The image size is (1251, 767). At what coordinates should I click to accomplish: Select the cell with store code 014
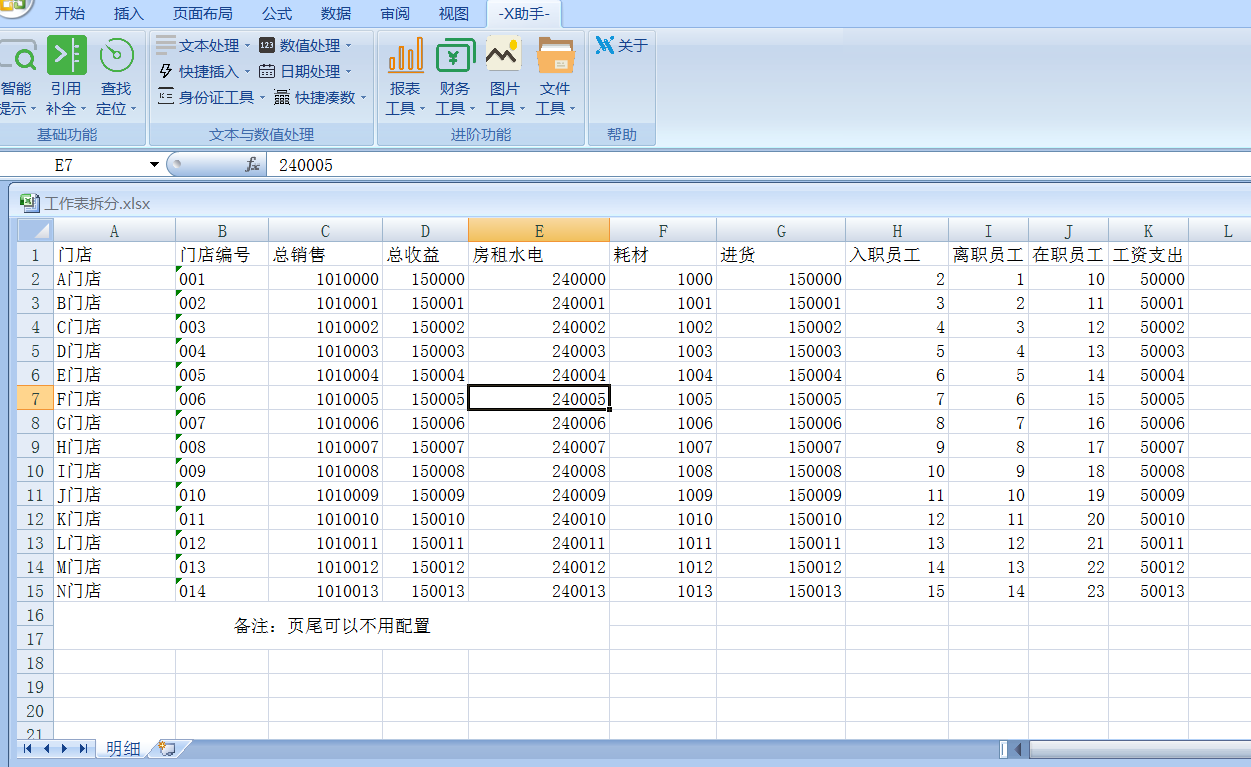pos(222,591)
